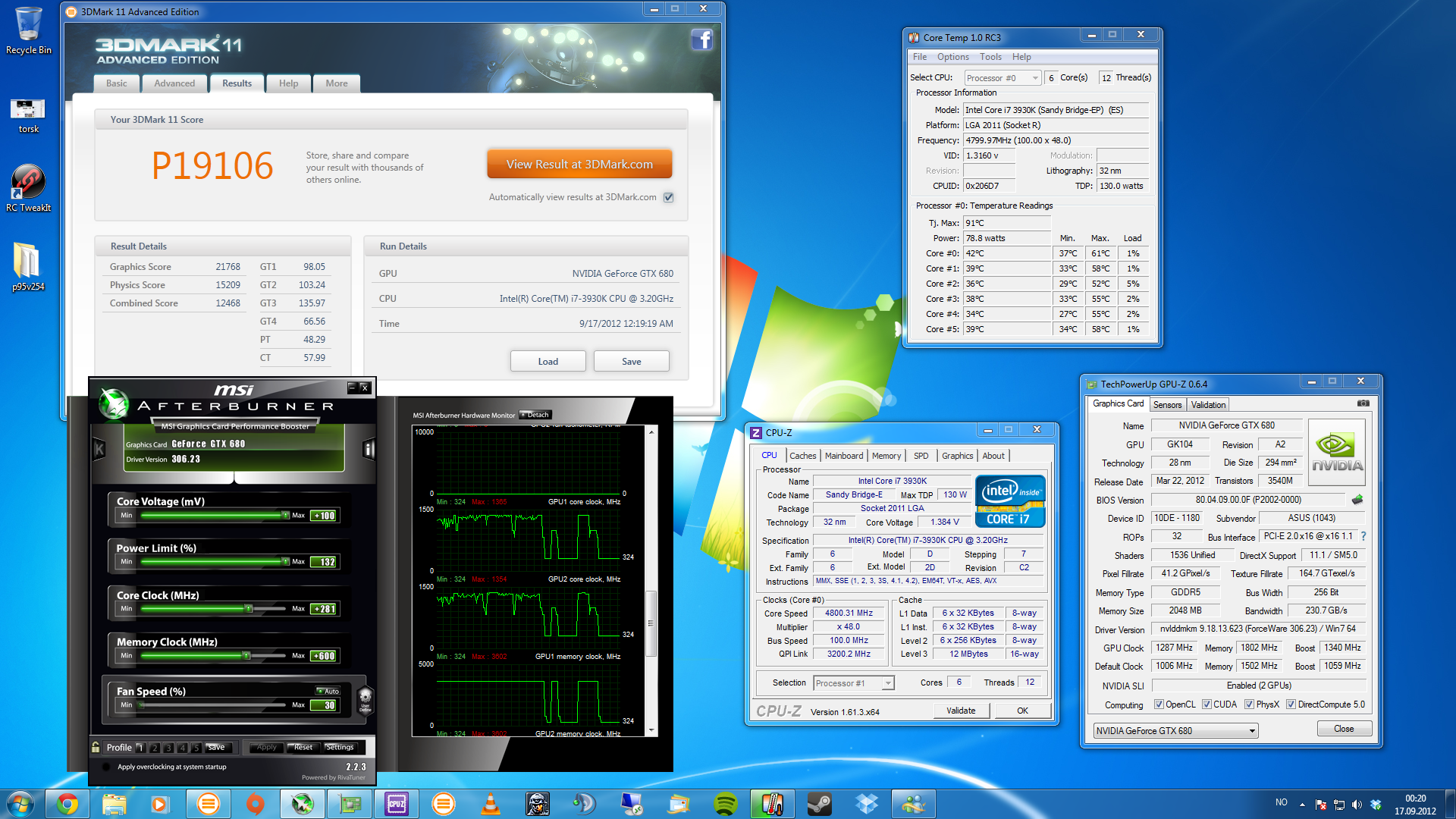This screenshot has height=819, width=1456.
Task: Open Windows Explorer from taskbar
Action: click(115, 804)
